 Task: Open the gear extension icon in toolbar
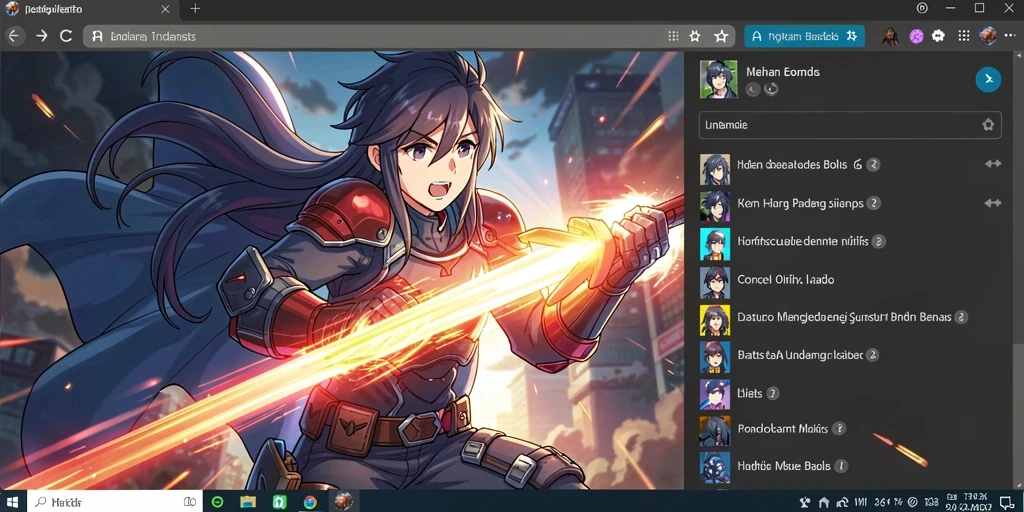[939, 37]
